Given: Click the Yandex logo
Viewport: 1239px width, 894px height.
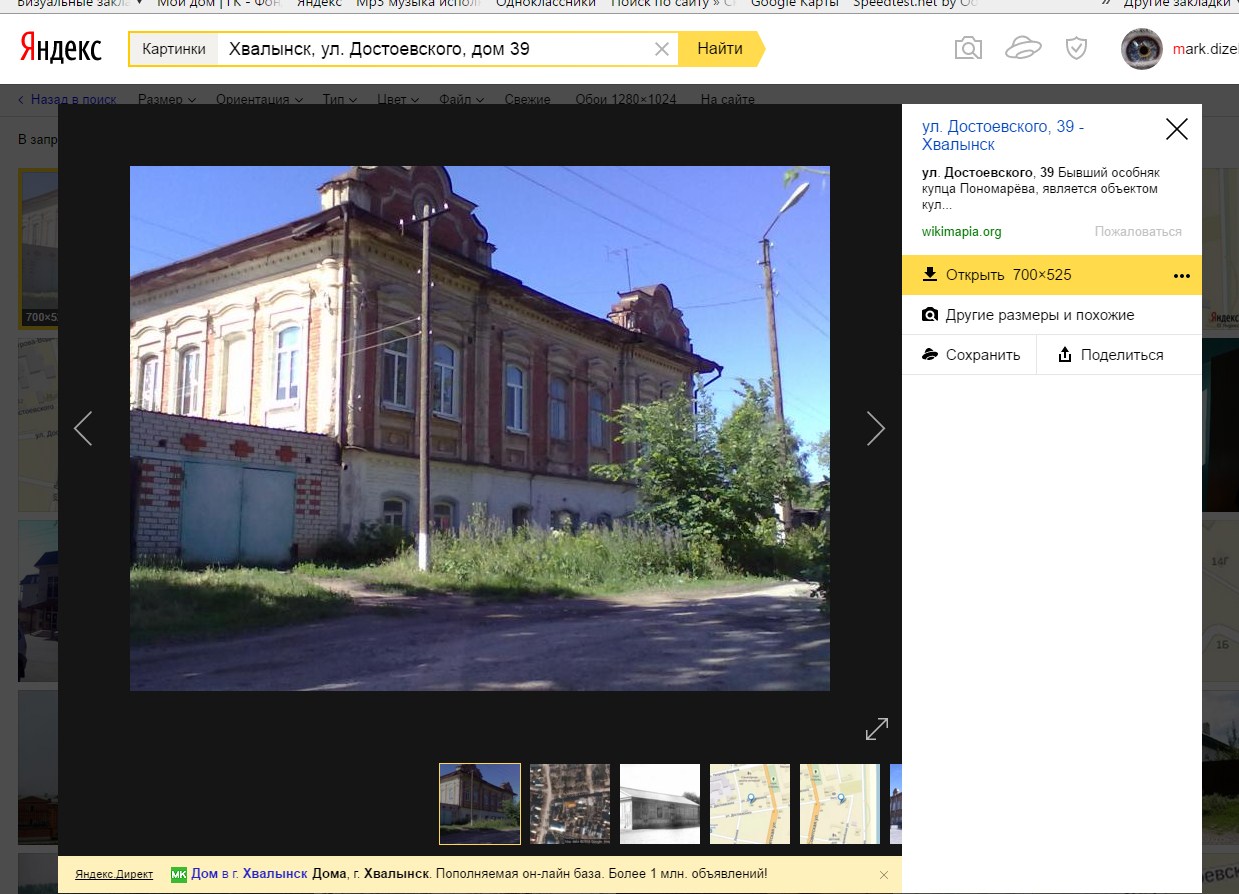Looking at the screenshot, I should [61, 48].
